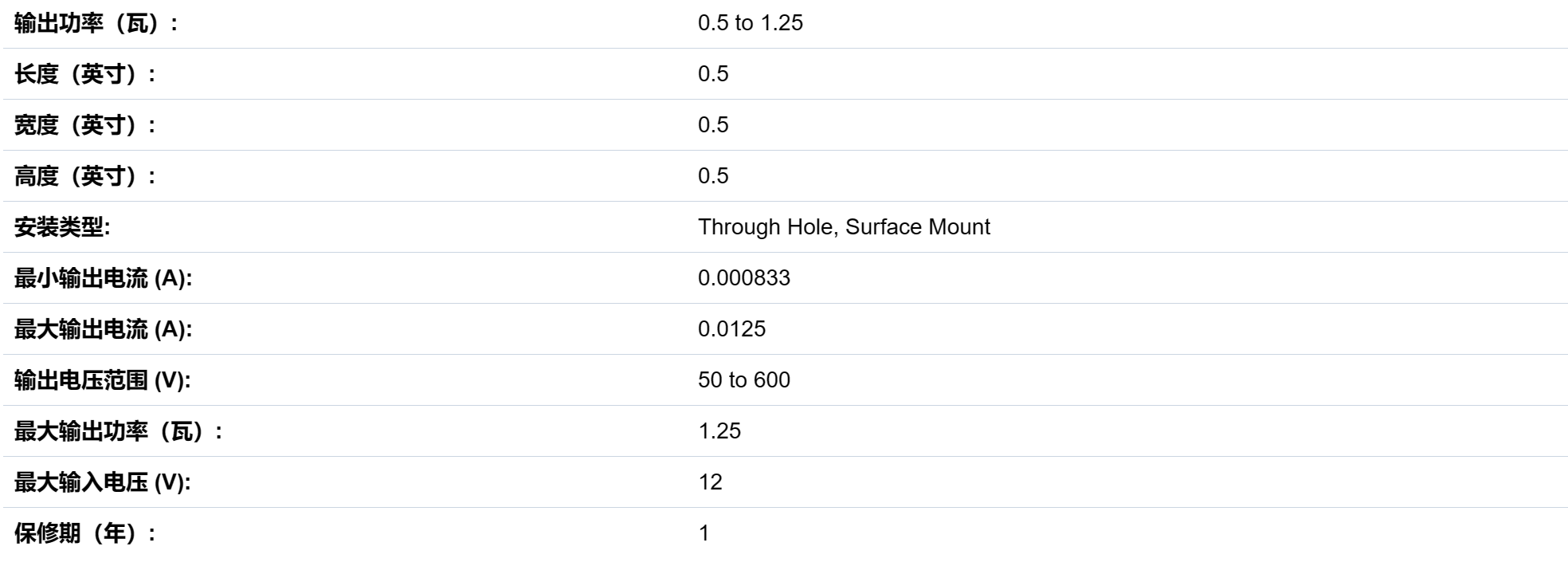
Task: Click the 保修期（年） label
Action: (85, 533)
